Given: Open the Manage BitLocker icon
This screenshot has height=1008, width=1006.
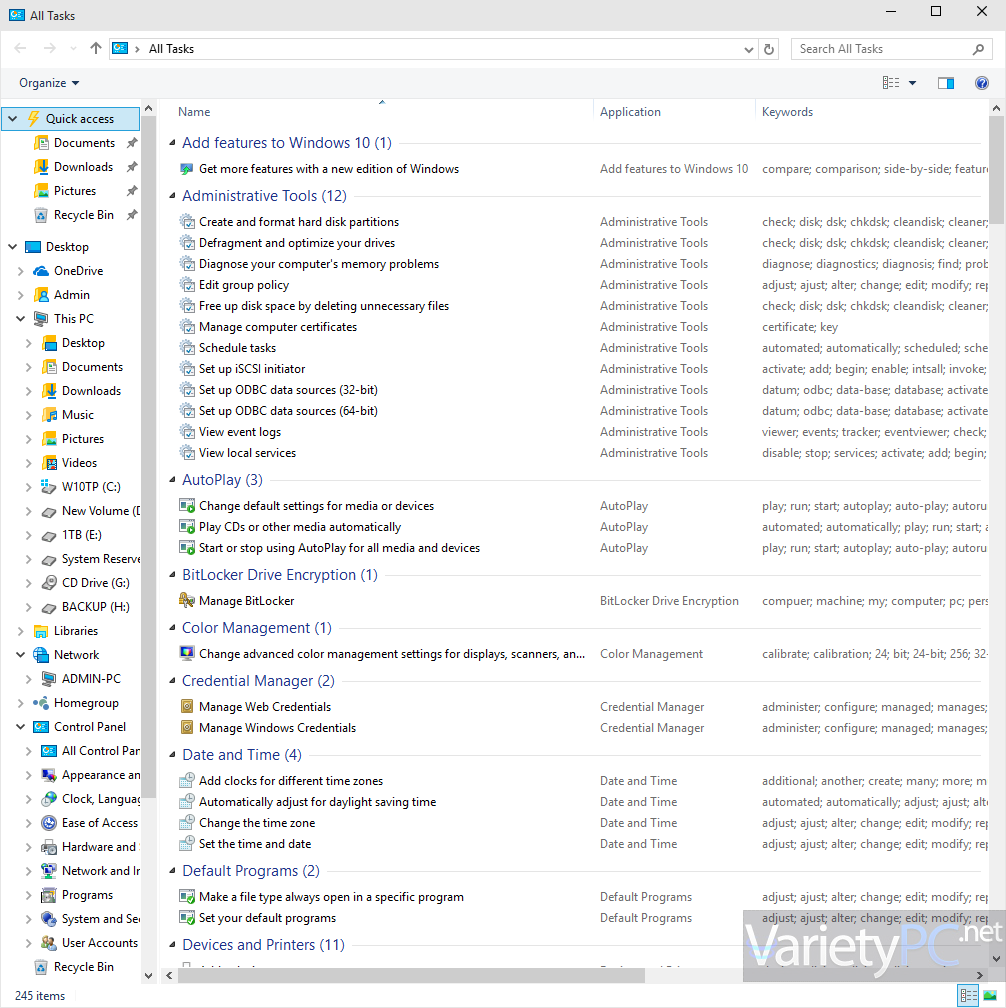Looking at the screenshot, I should pos(187,600).
